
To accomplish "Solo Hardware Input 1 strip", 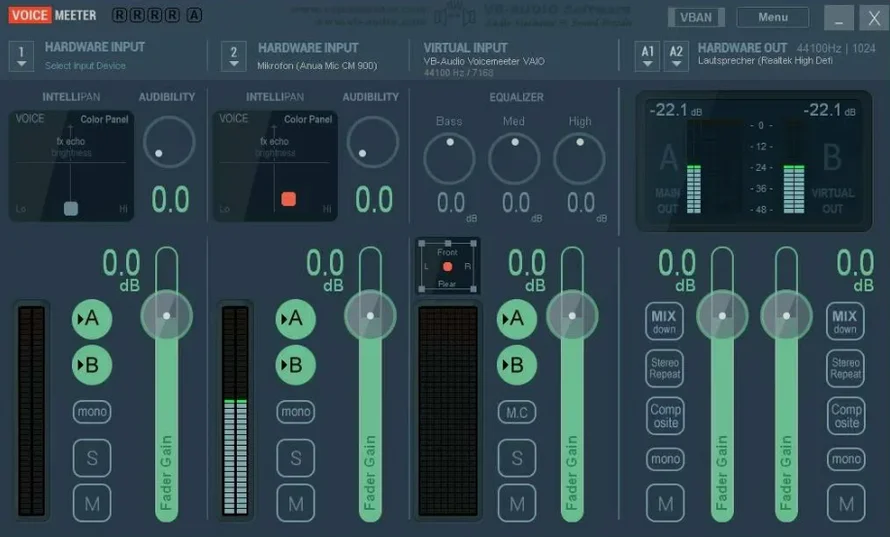I will 92,458.
